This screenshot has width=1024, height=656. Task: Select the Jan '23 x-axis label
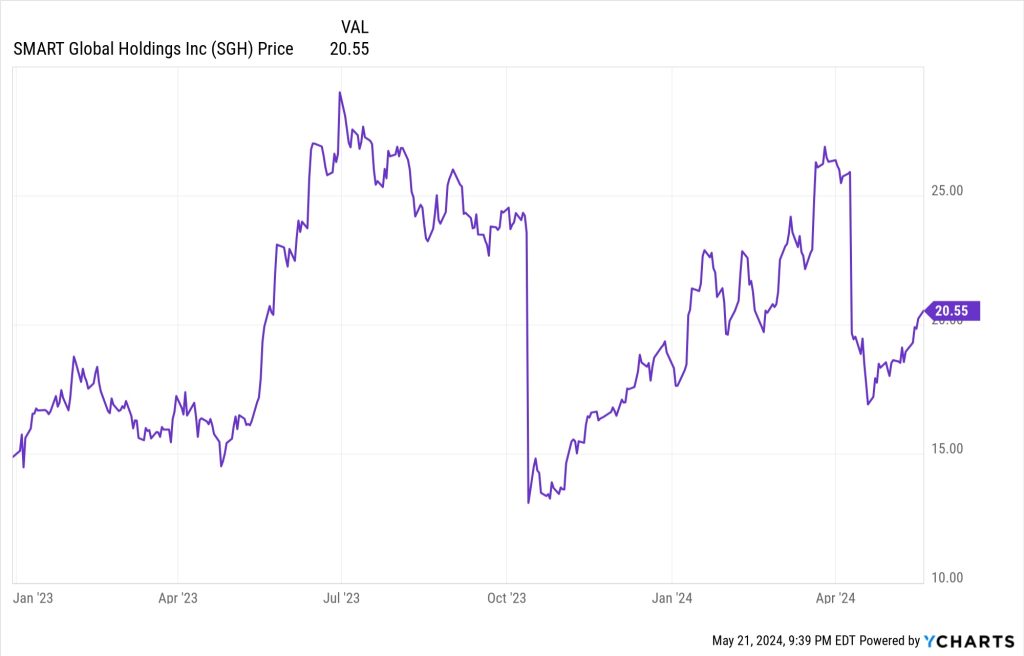[x=32, y=598]
